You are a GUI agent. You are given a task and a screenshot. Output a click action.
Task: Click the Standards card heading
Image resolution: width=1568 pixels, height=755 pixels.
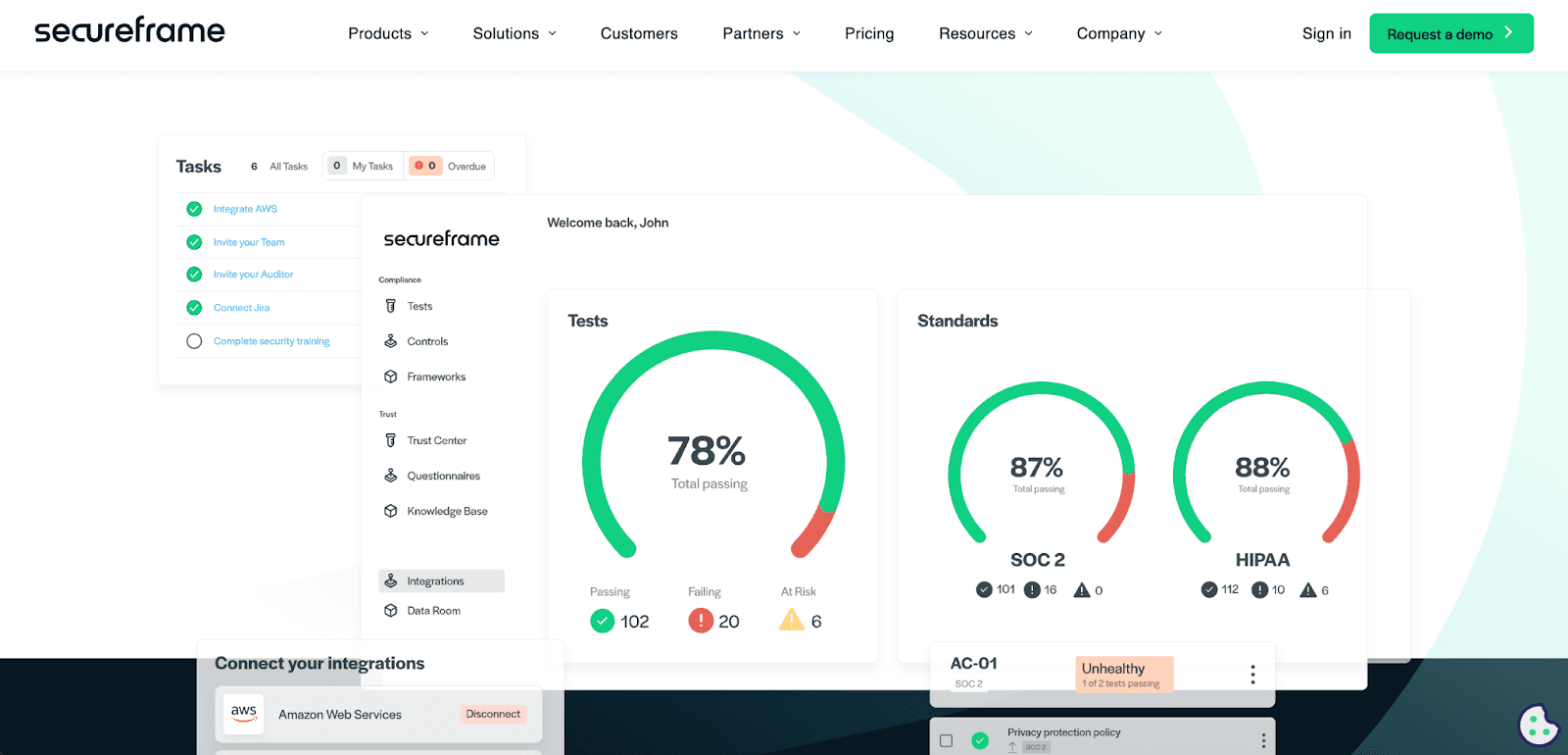coord(957,321)
